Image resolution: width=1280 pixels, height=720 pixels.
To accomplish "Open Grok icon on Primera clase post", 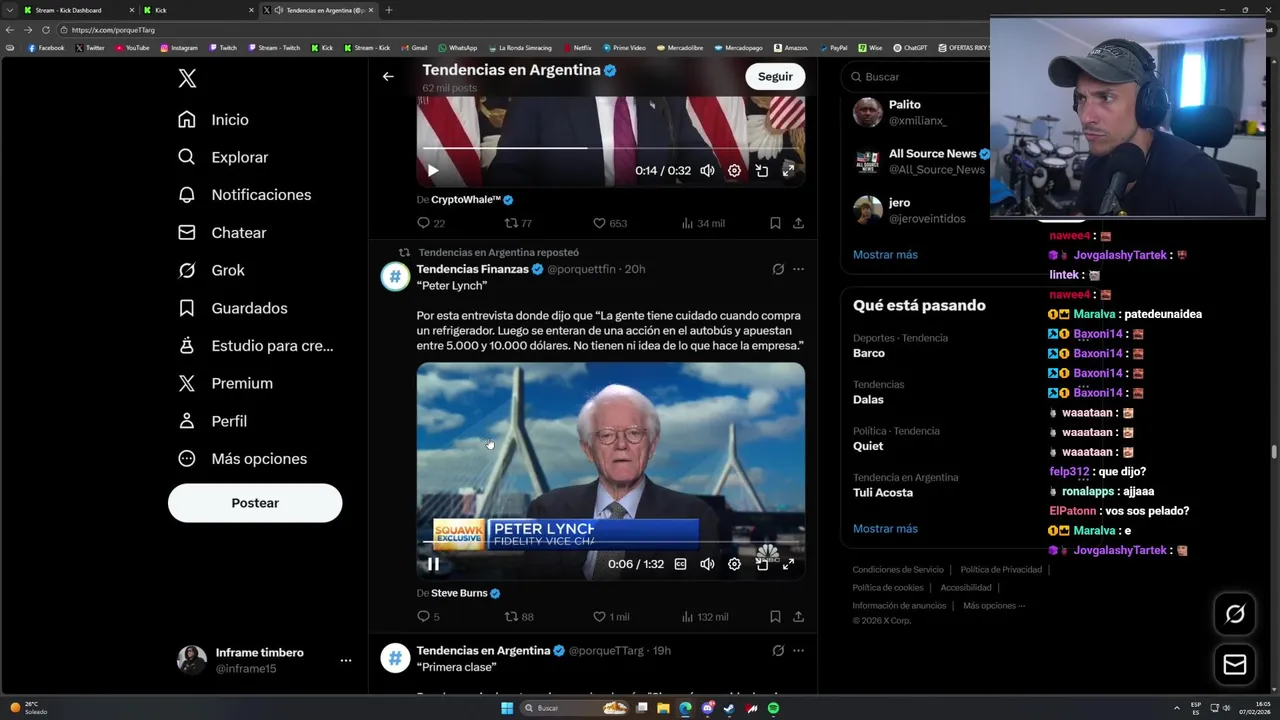I will [x=778, y=650].
